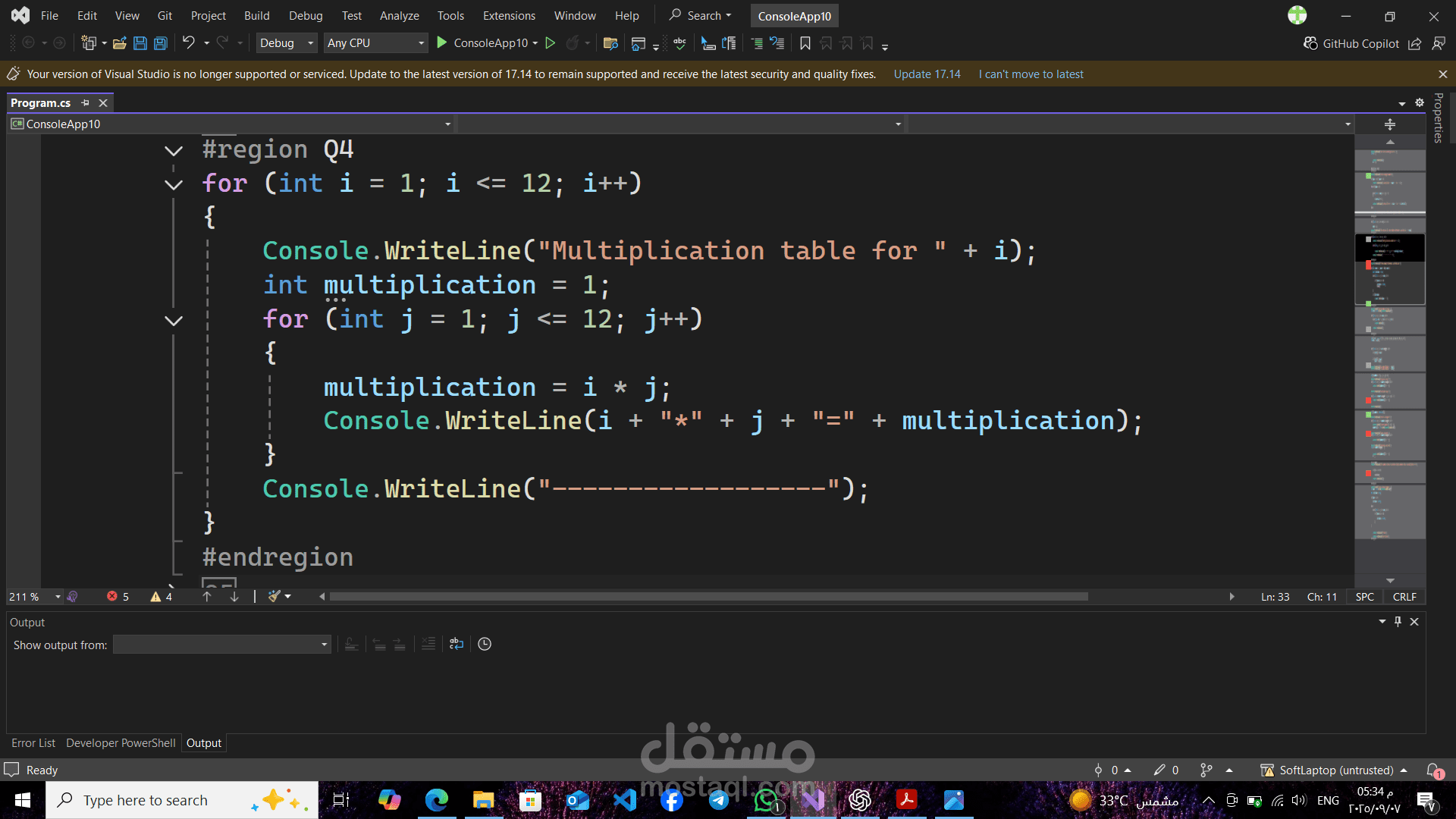The height and width of the screenshot is (819, 1456).
Task: Click the Send Feedback icon at top right
Action: [1439, 43]
